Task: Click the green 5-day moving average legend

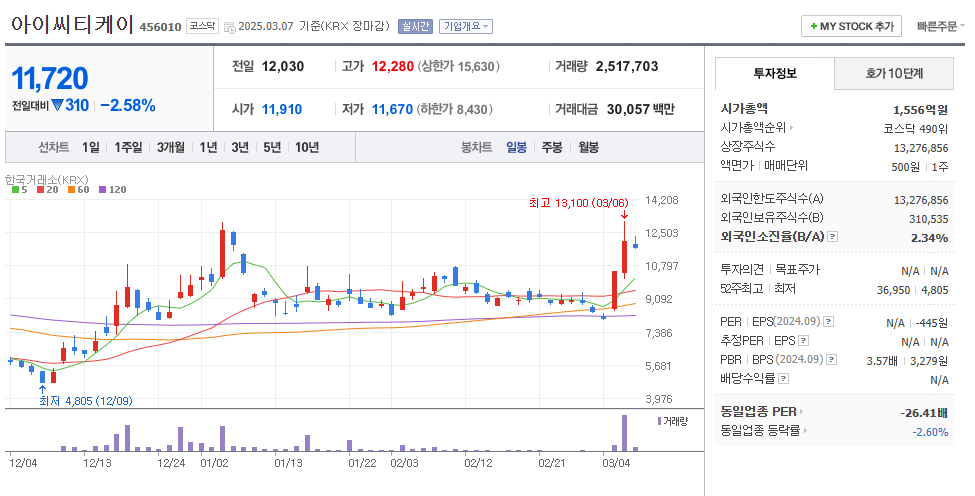Action: click(20, 190)
